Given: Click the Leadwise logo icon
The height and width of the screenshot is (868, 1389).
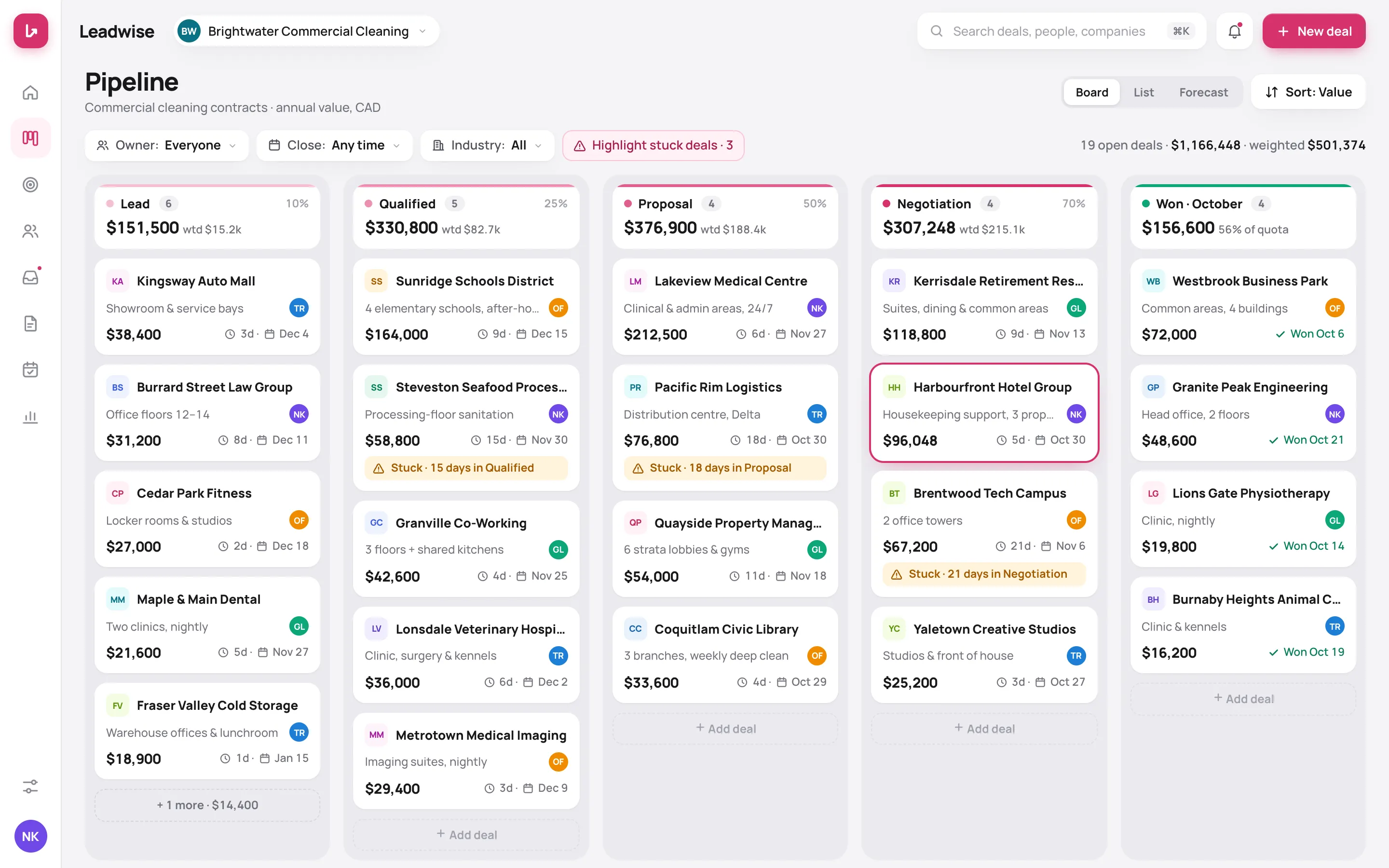Looking at the screenshot, I should click(x=30, y=31).
